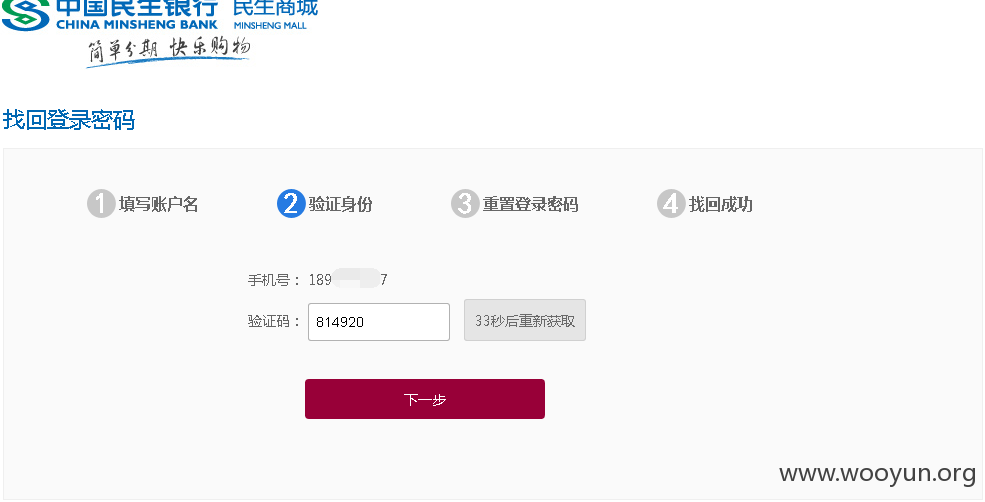Open the 民生商城 Minsheng Mall logo link

tap(275, 14)
